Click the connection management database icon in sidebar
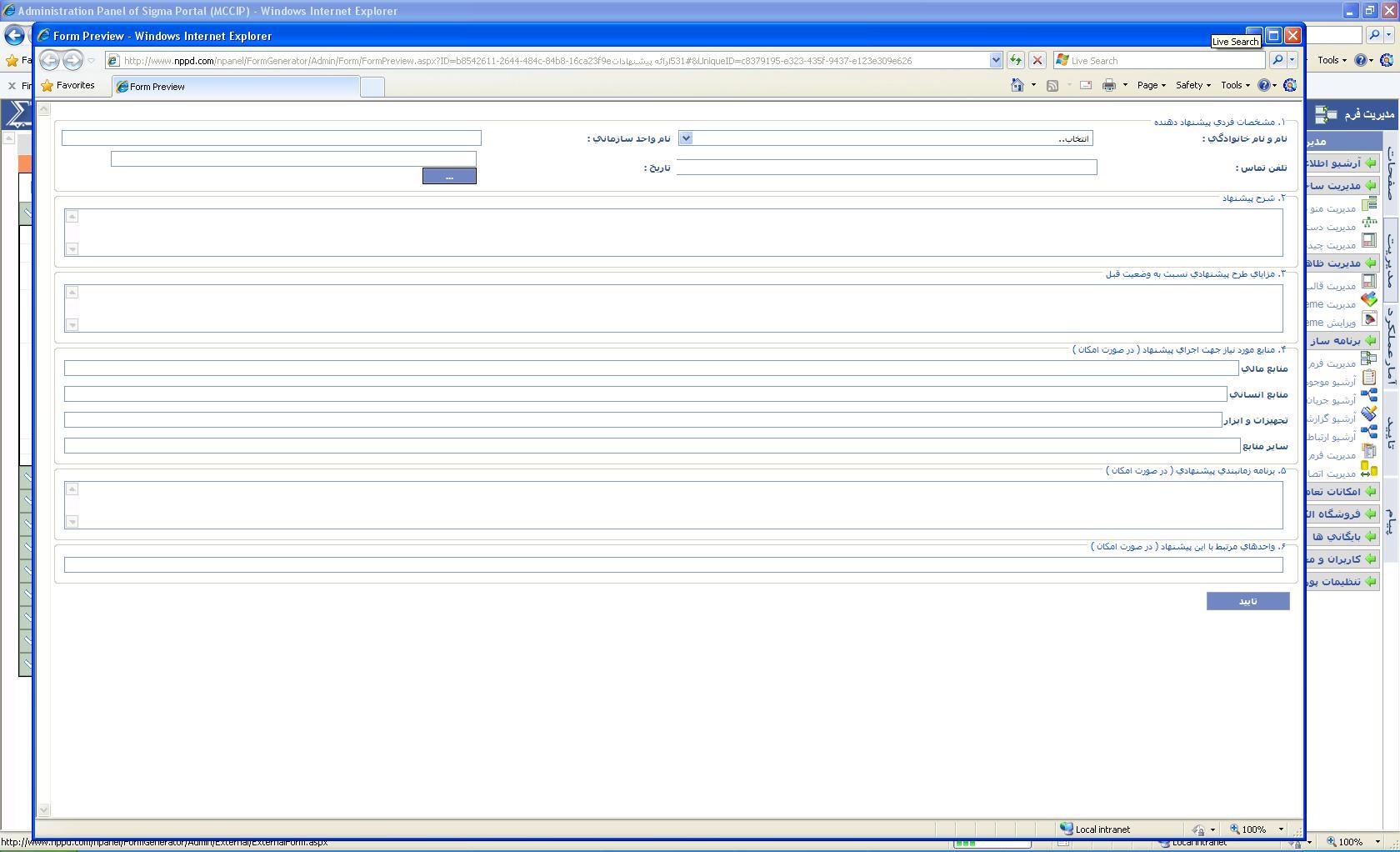 (1369, 469)
